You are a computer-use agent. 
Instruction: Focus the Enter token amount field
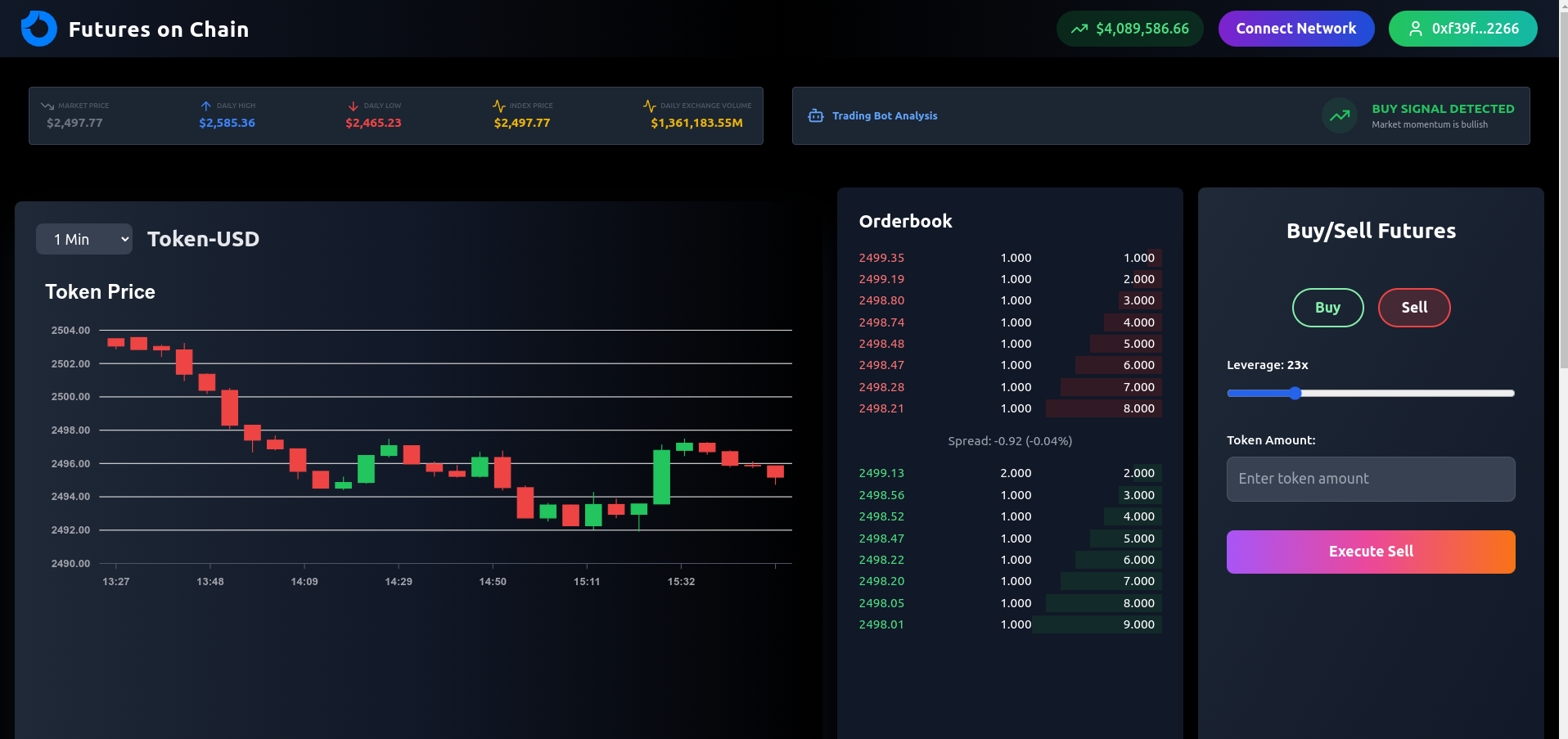click(1370, 479)
